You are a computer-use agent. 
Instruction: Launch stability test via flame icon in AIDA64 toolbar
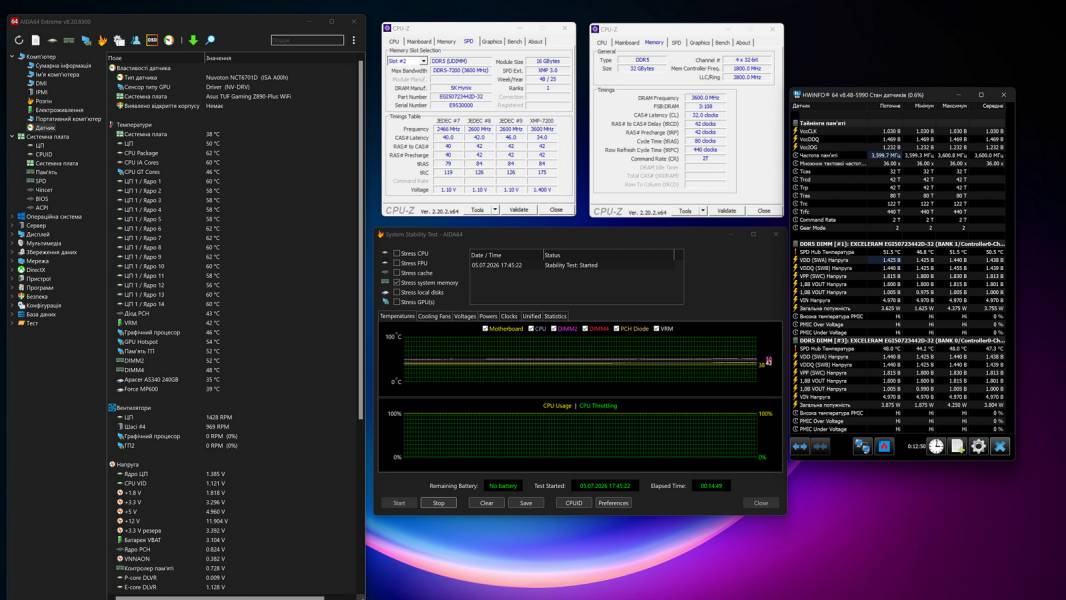[x=102, y=41]
